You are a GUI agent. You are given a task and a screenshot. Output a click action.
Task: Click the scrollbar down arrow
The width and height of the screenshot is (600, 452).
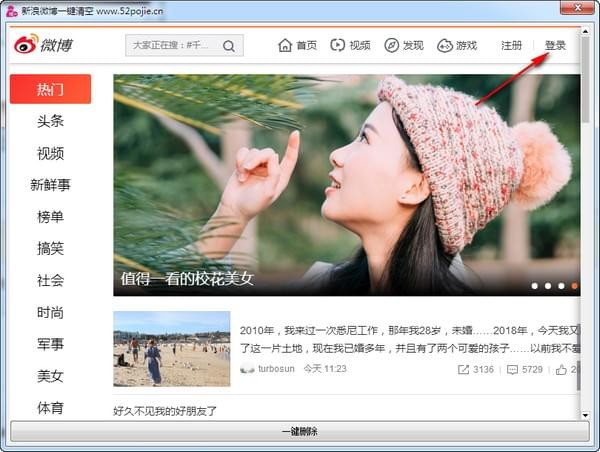pos(585,415)
